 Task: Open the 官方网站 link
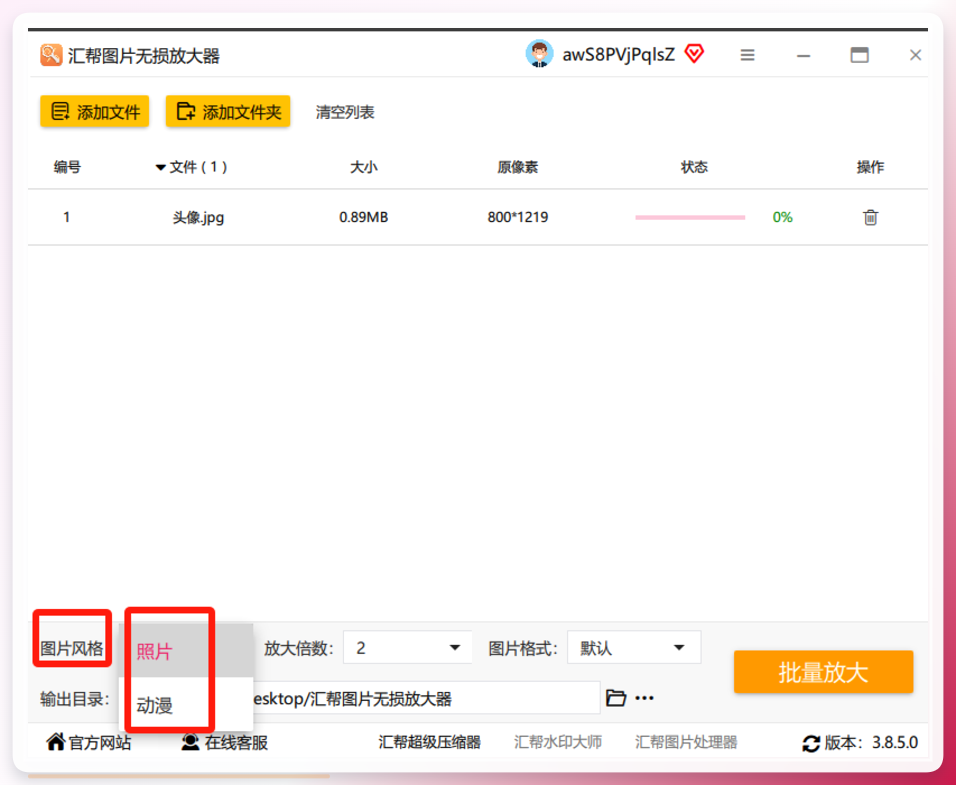89,742
